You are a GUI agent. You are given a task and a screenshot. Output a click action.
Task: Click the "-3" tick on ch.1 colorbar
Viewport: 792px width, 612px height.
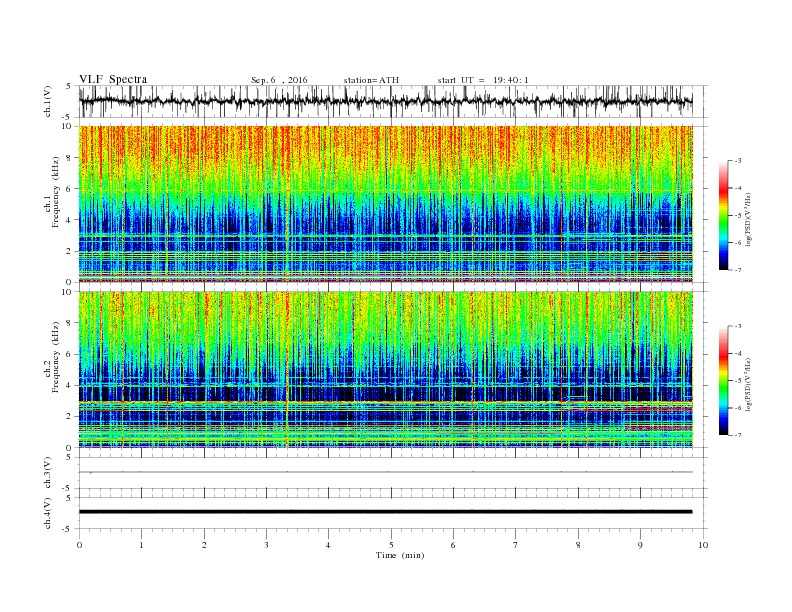738,161
